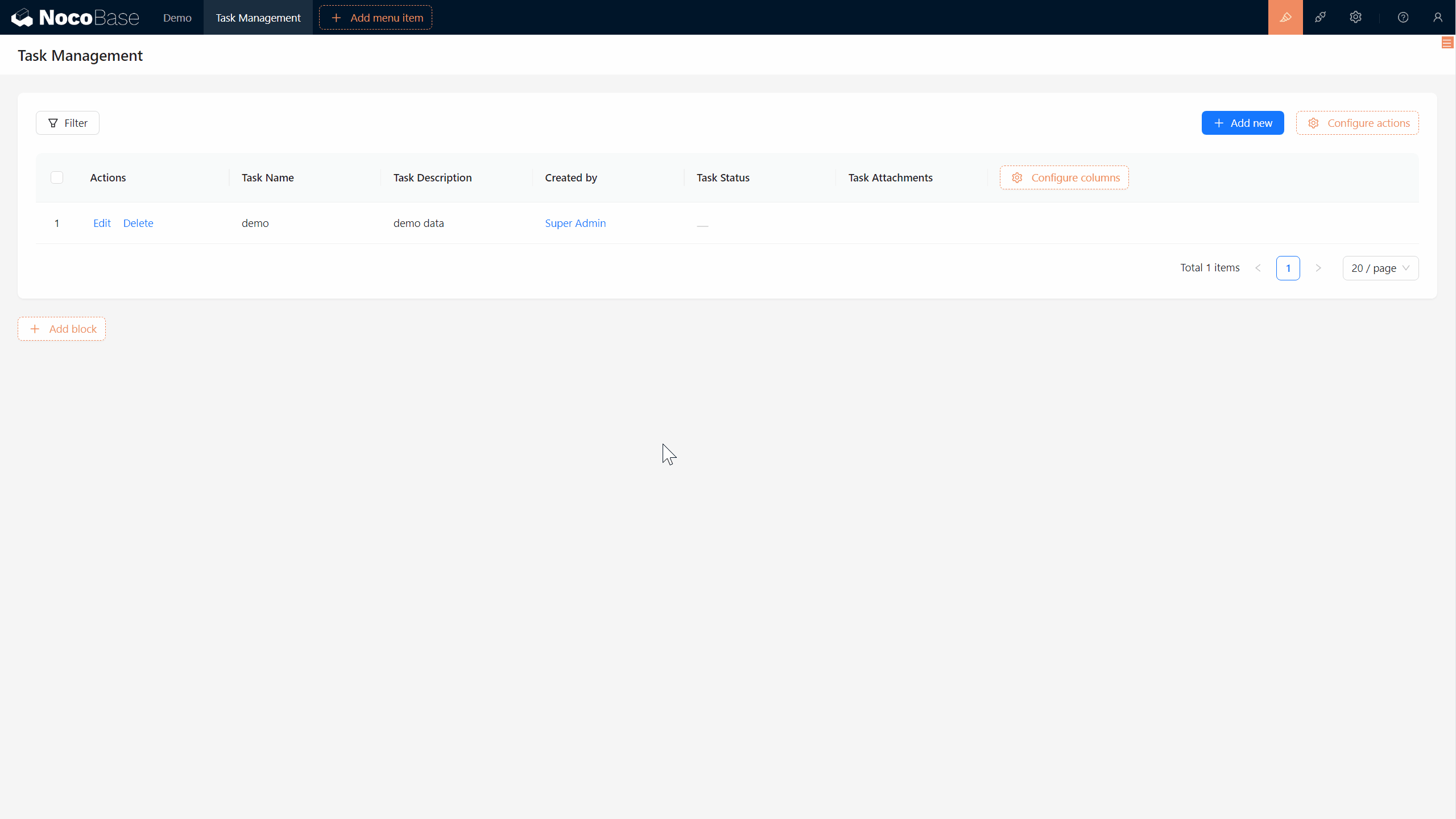
Task: Open the user profile icon
Action: pos(1438,17)
